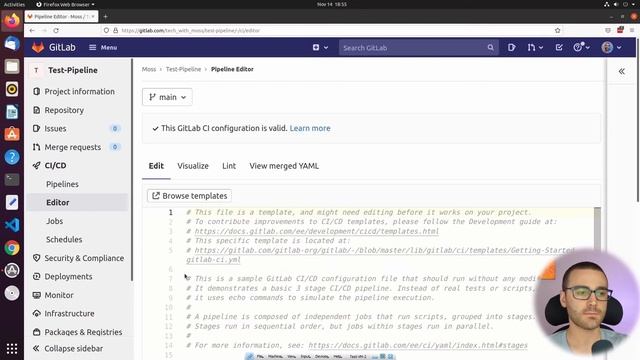The height and width of the screenshot is (360, 640).
Task: Expand the right drawer chevron
Action: click(621, 71)
